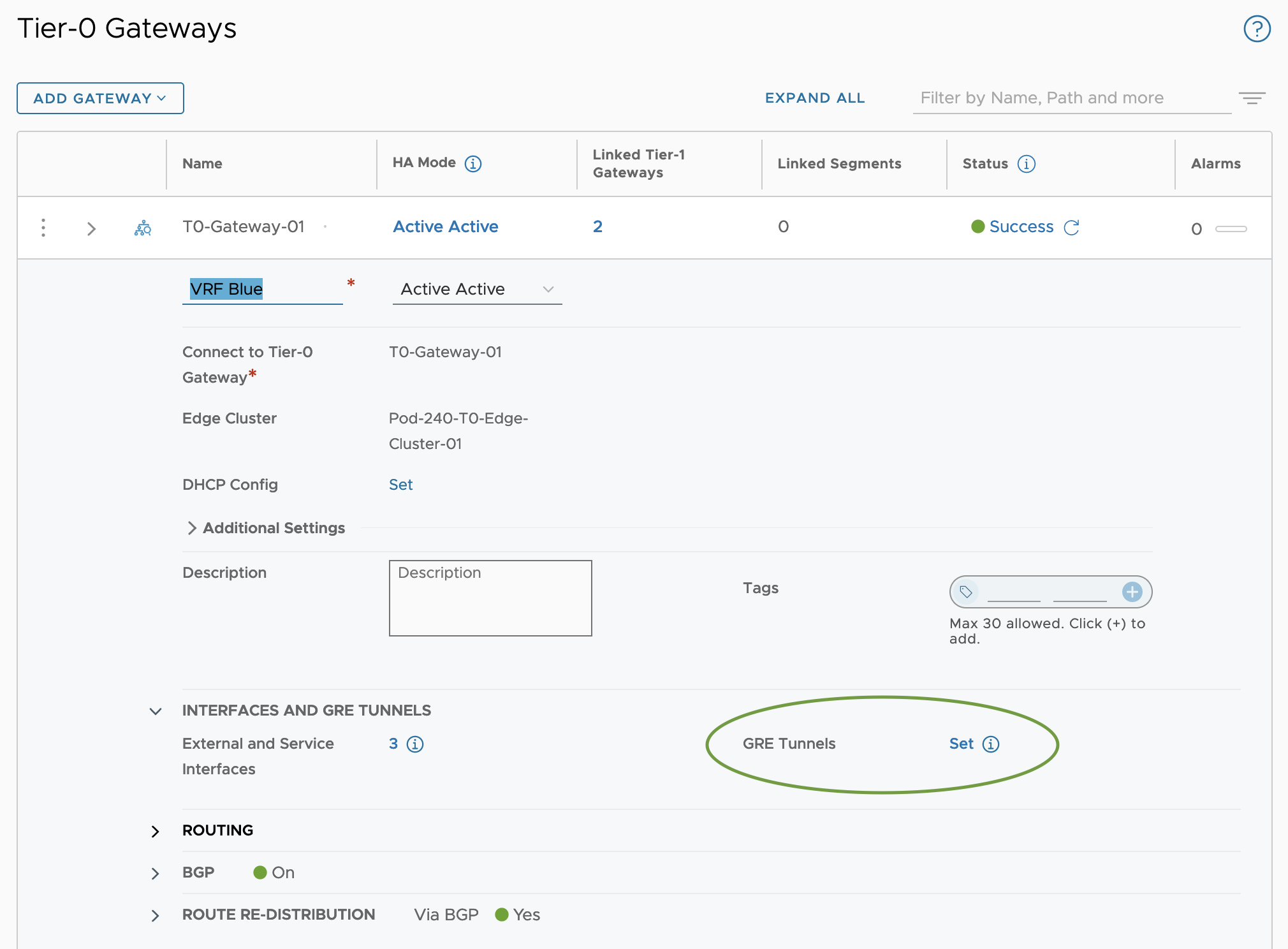
Task: Refresh the T0-Gateway-01 status
Action: point(1071,228)
